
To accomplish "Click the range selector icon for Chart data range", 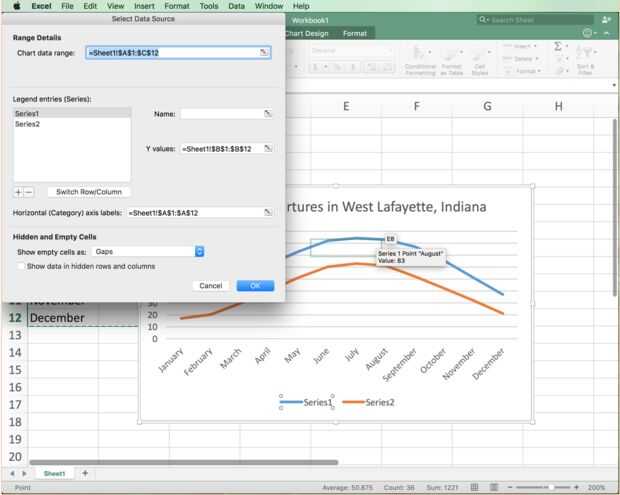I will pyautogui.click(x=264, y=52).
